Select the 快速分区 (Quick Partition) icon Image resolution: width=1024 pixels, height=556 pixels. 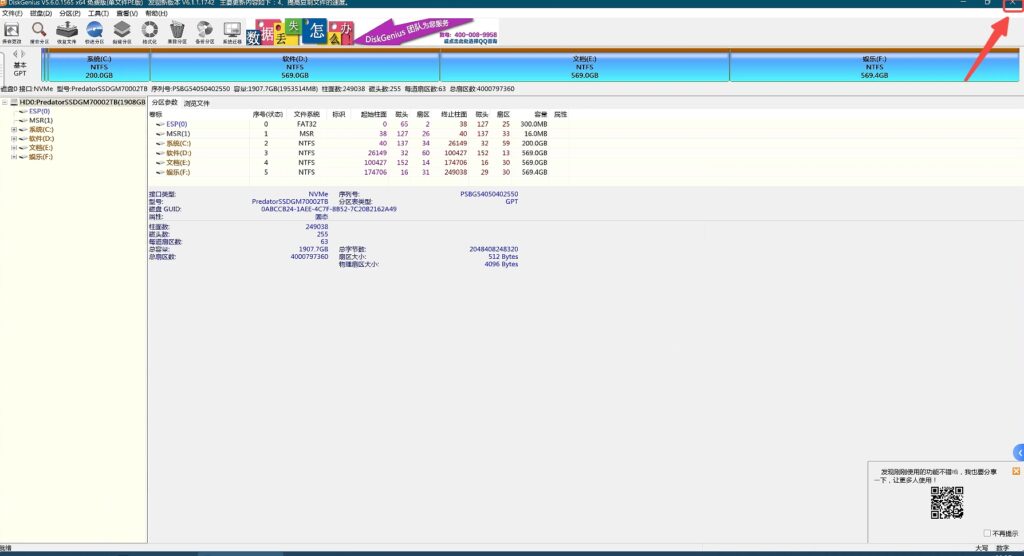(94, 32)
